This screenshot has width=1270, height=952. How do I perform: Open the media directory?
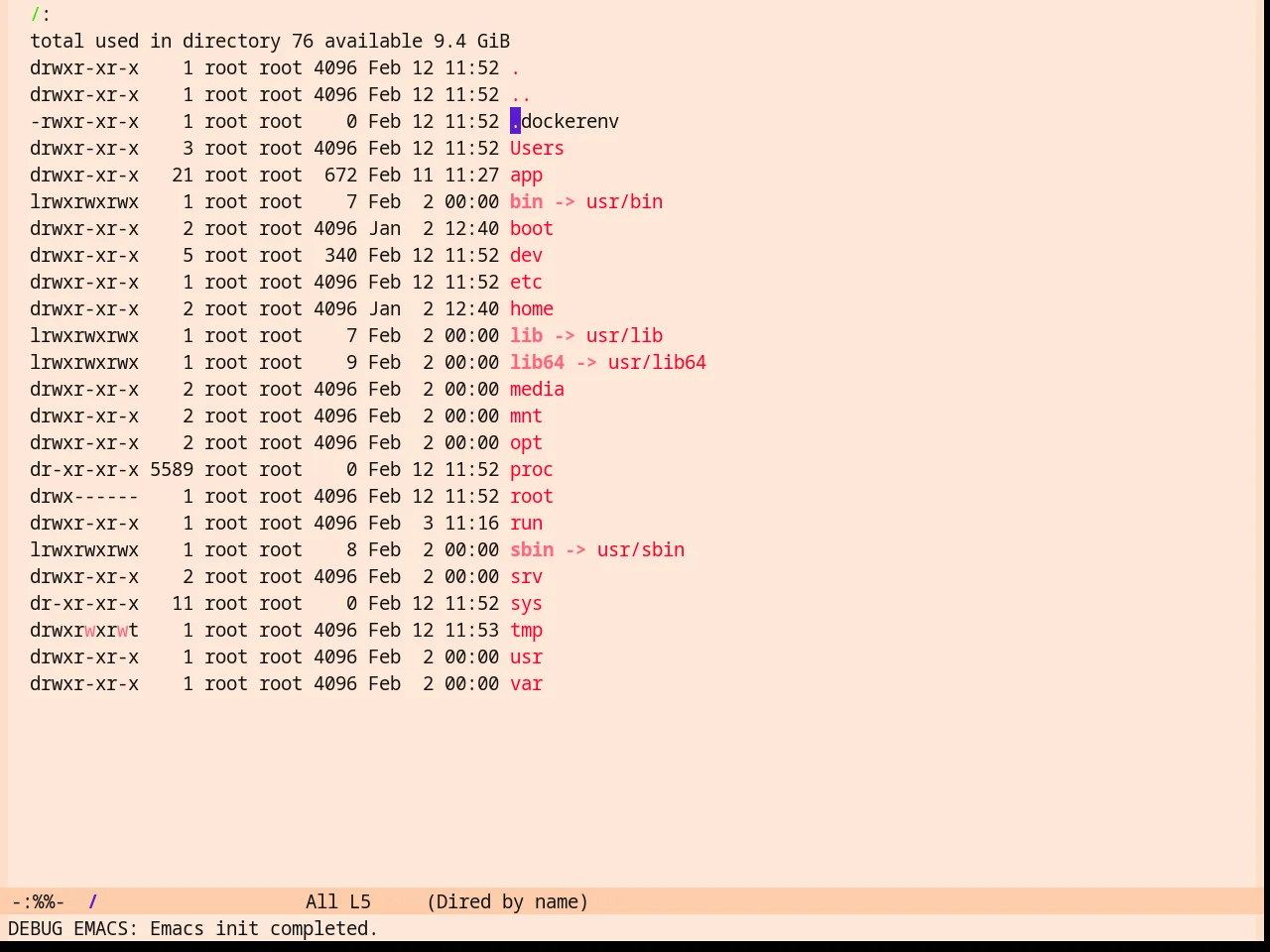pyautogui.click(x=537, y=390)
